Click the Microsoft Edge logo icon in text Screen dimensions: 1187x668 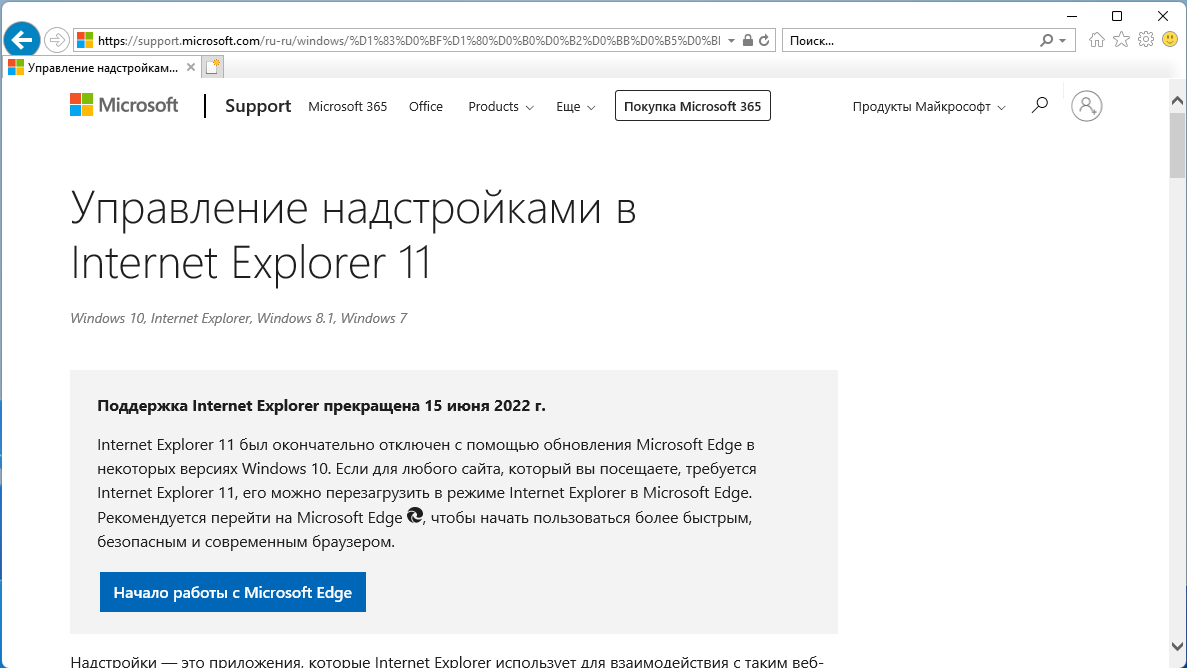tap(415, 516)
